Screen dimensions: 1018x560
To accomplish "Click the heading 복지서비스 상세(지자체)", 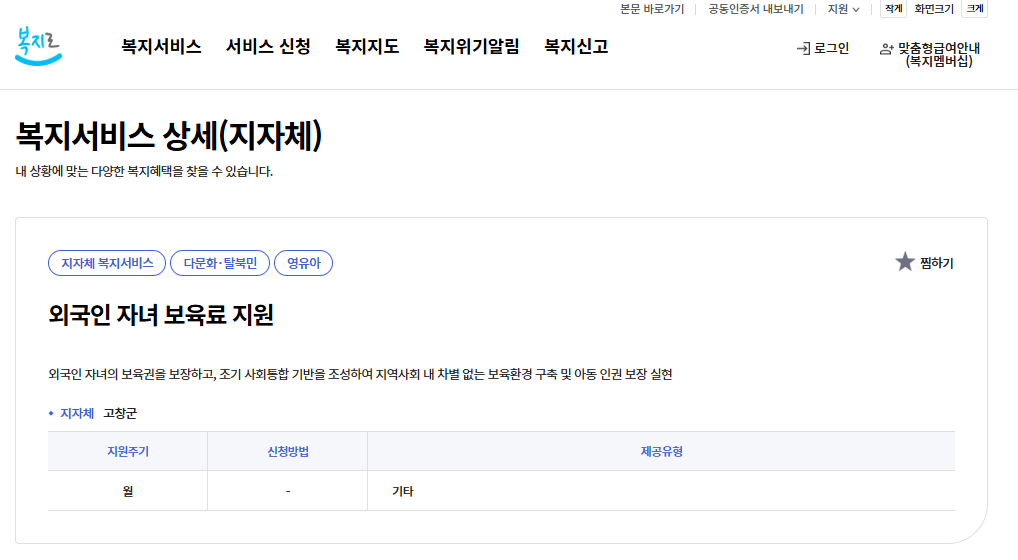I will point(169,136).
